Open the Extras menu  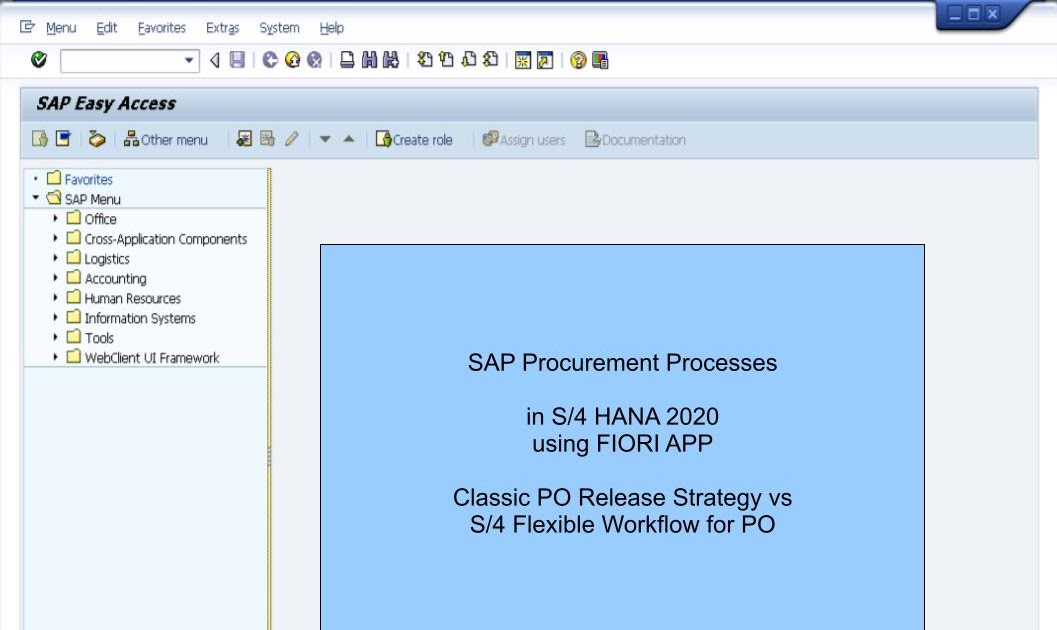coord(222,27)
